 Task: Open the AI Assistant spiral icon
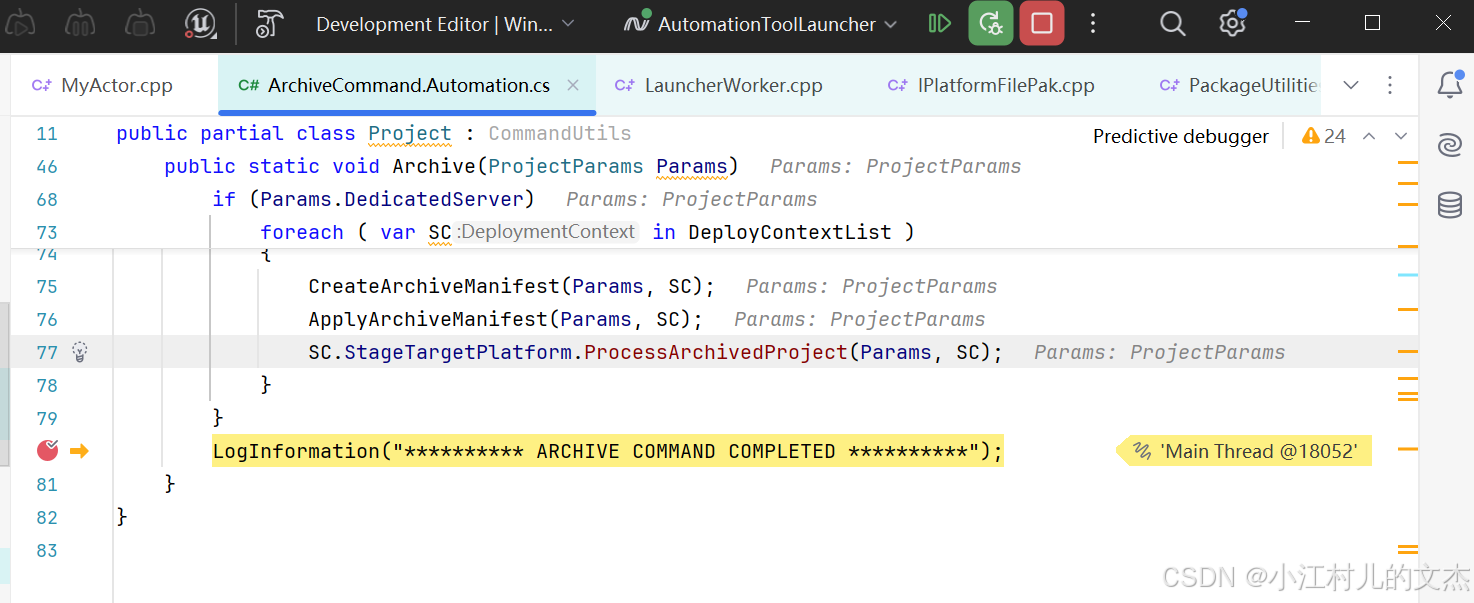[1450, 146]
